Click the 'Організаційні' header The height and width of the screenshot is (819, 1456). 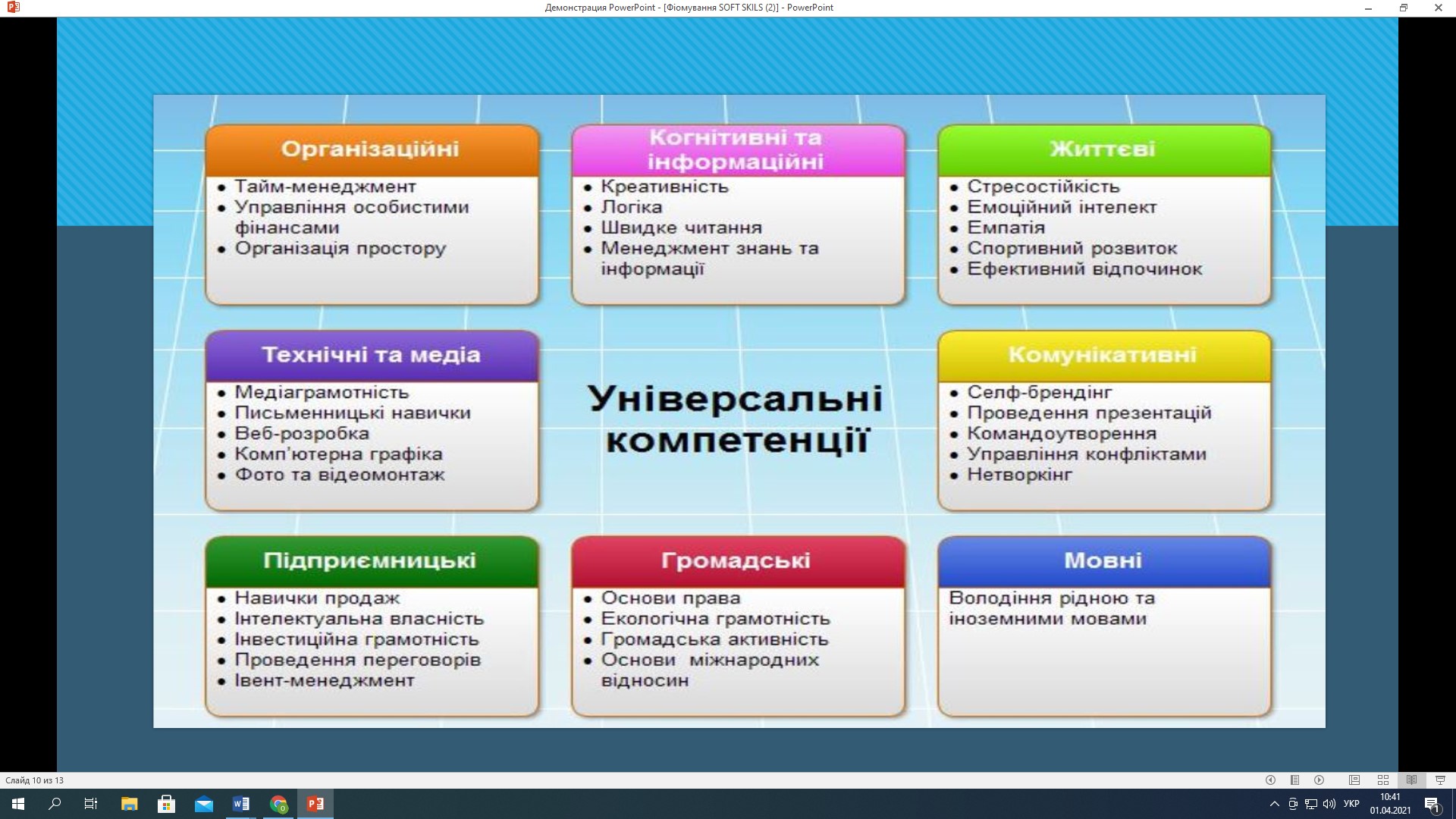click(371, 149)
